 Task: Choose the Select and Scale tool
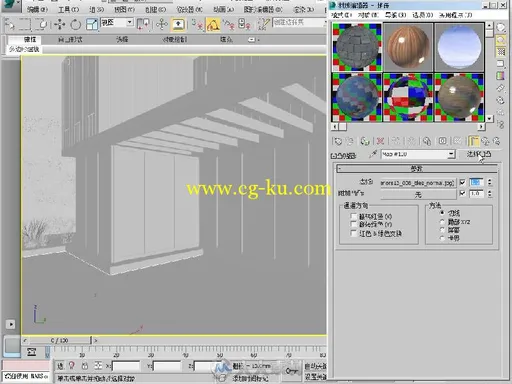92,24
